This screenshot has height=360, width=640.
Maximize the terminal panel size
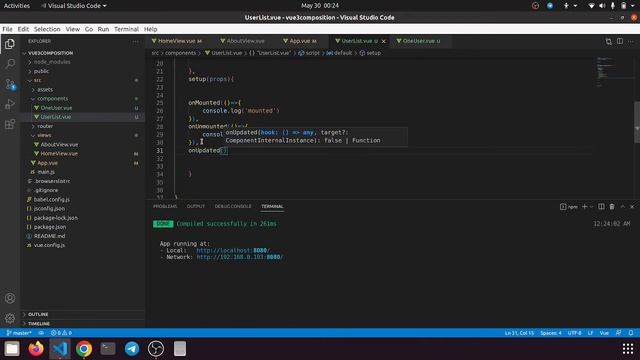pos(622,207)
